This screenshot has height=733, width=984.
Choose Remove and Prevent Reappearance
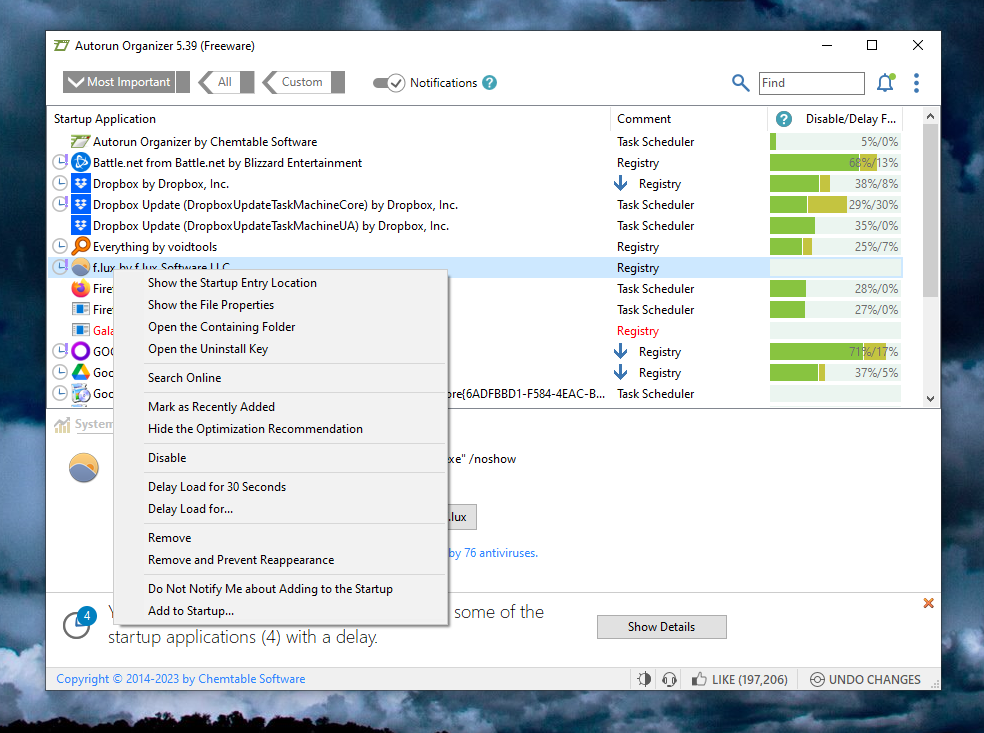coord(241,560)
